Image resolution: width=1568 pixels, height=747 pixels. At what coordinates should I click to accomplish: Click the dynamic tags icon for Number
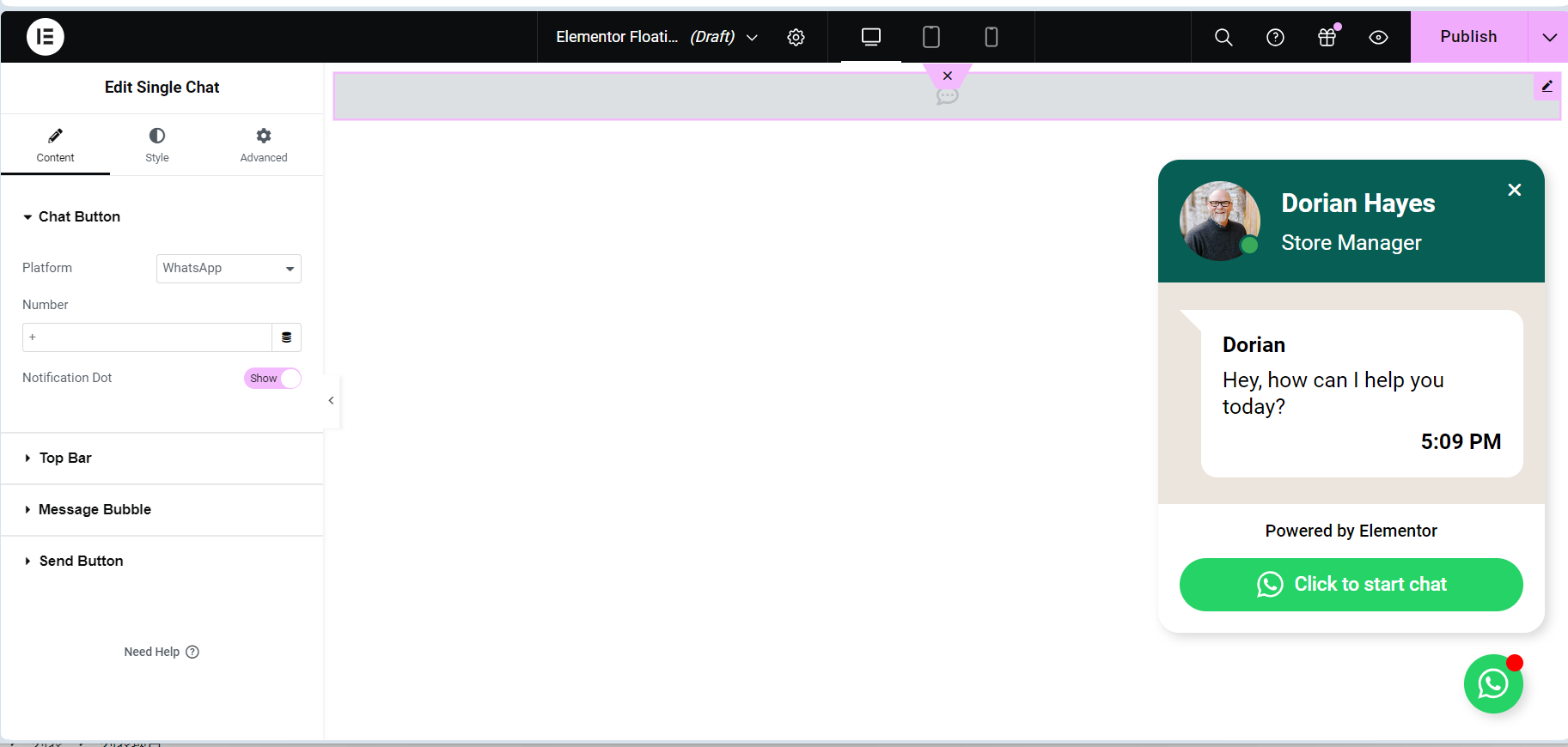(x=286, y=337)
